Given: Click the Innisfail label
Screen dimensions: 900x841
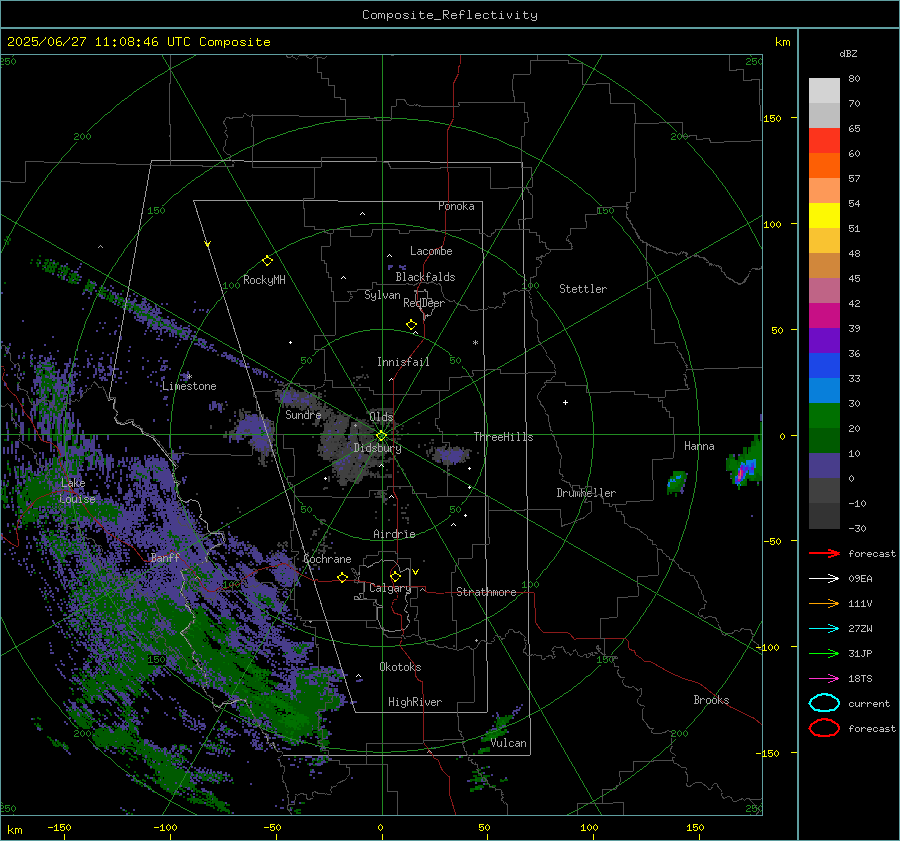Looking at the screenshot, I should (403, 362).
